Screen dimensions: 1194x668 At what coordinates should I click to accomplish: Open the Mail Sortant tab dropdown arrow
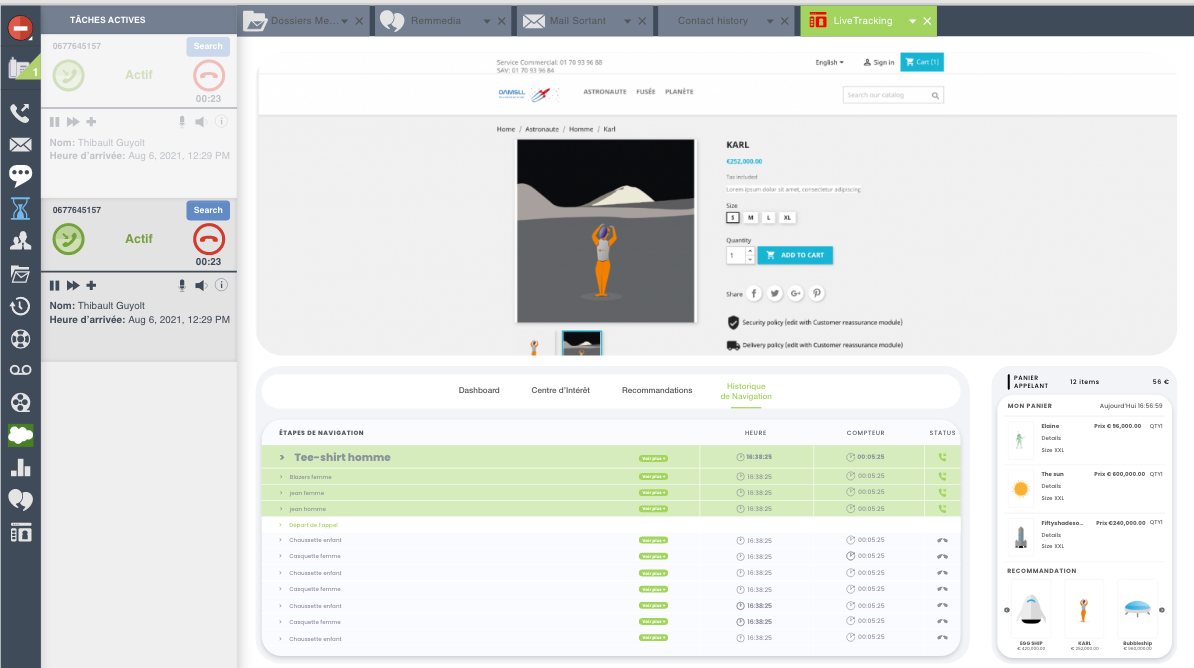click(x=627, y=21)
